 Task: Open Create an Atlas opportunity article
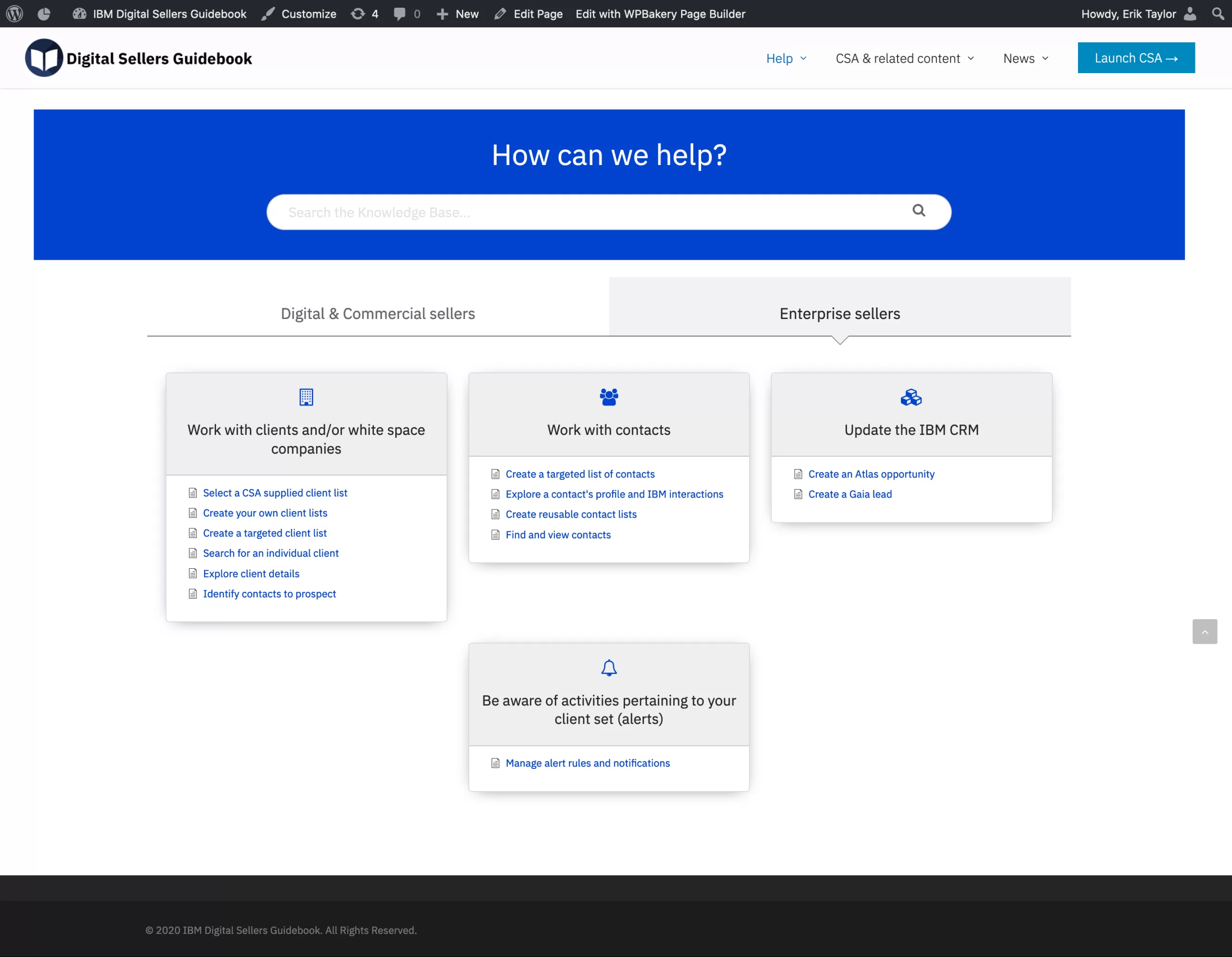coord(871,474)
